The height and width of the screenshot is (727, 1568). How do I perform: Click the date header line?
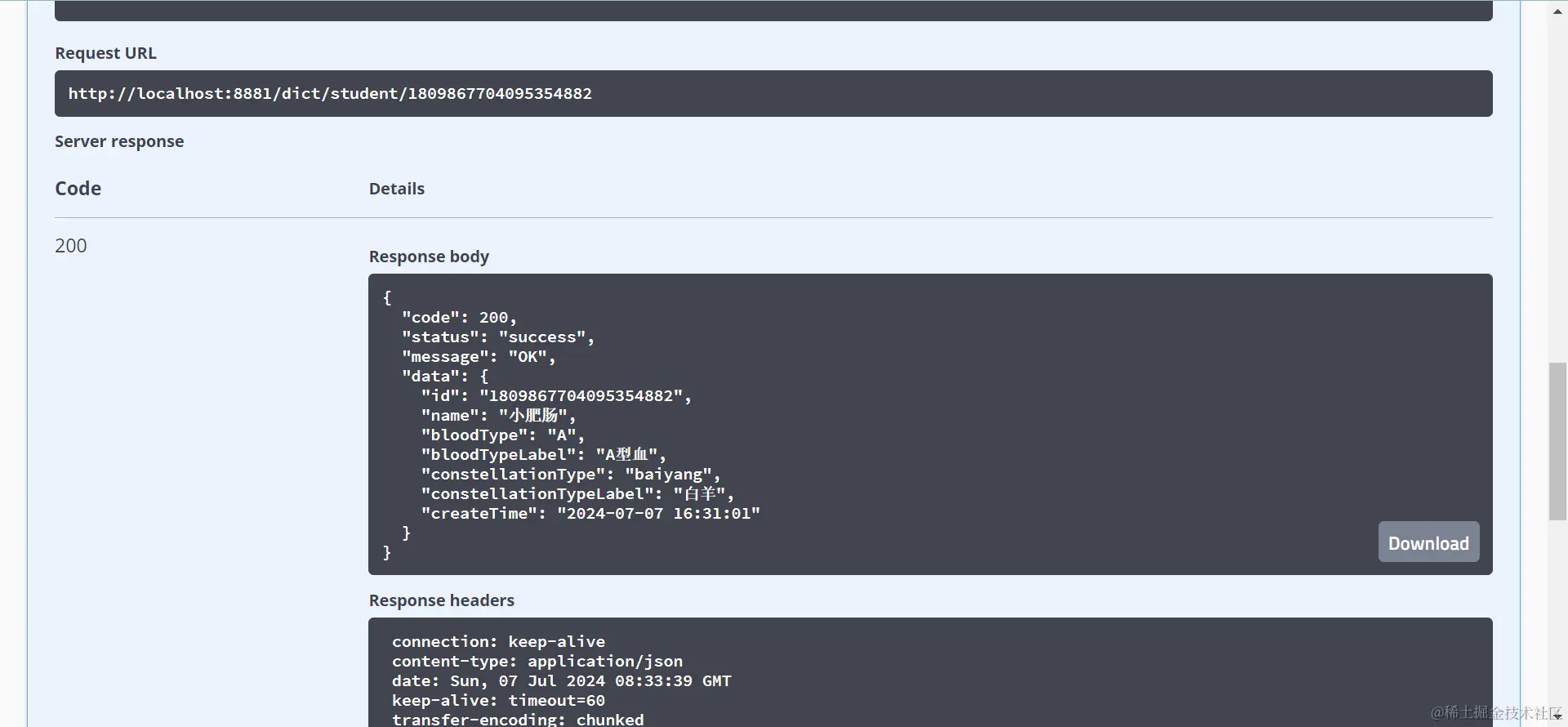[561, 681]
